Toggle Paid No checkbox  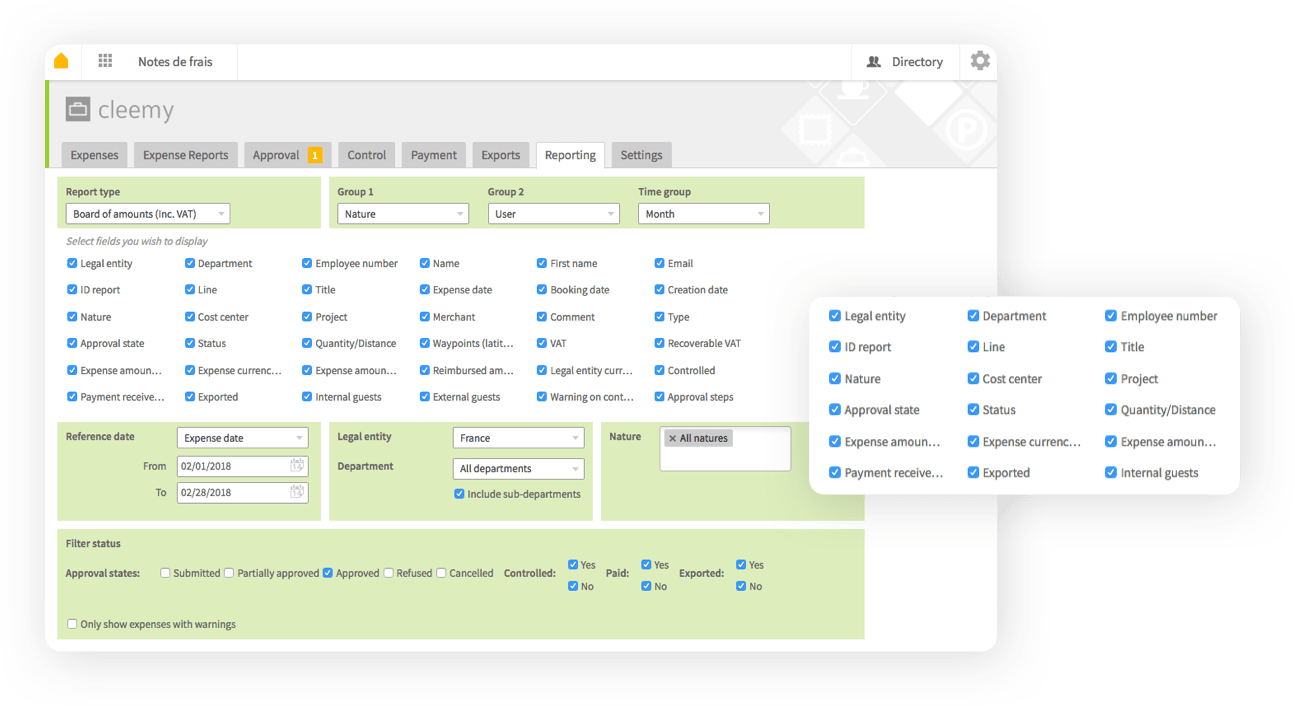(646, 586)
